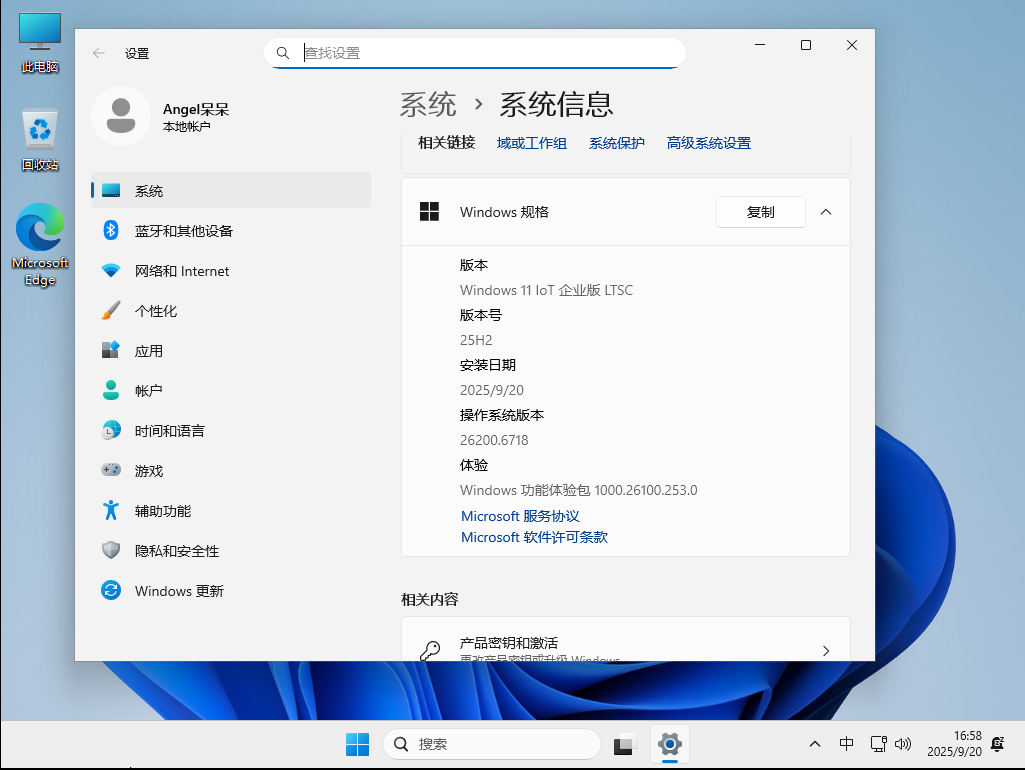Click the 查找设置 search field
Viewport: 1025px width, 770px height.
click(475, 52)
